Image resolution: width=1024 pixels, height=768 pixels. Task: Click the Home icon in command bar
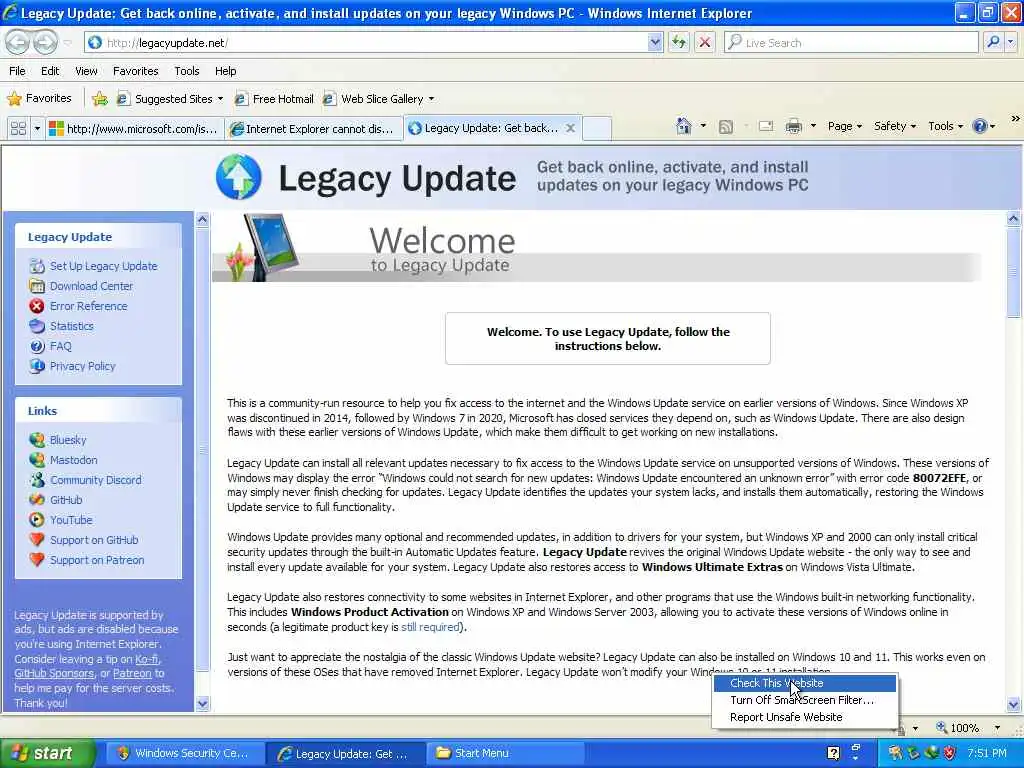pyautogui.click(x=683, y=126)
